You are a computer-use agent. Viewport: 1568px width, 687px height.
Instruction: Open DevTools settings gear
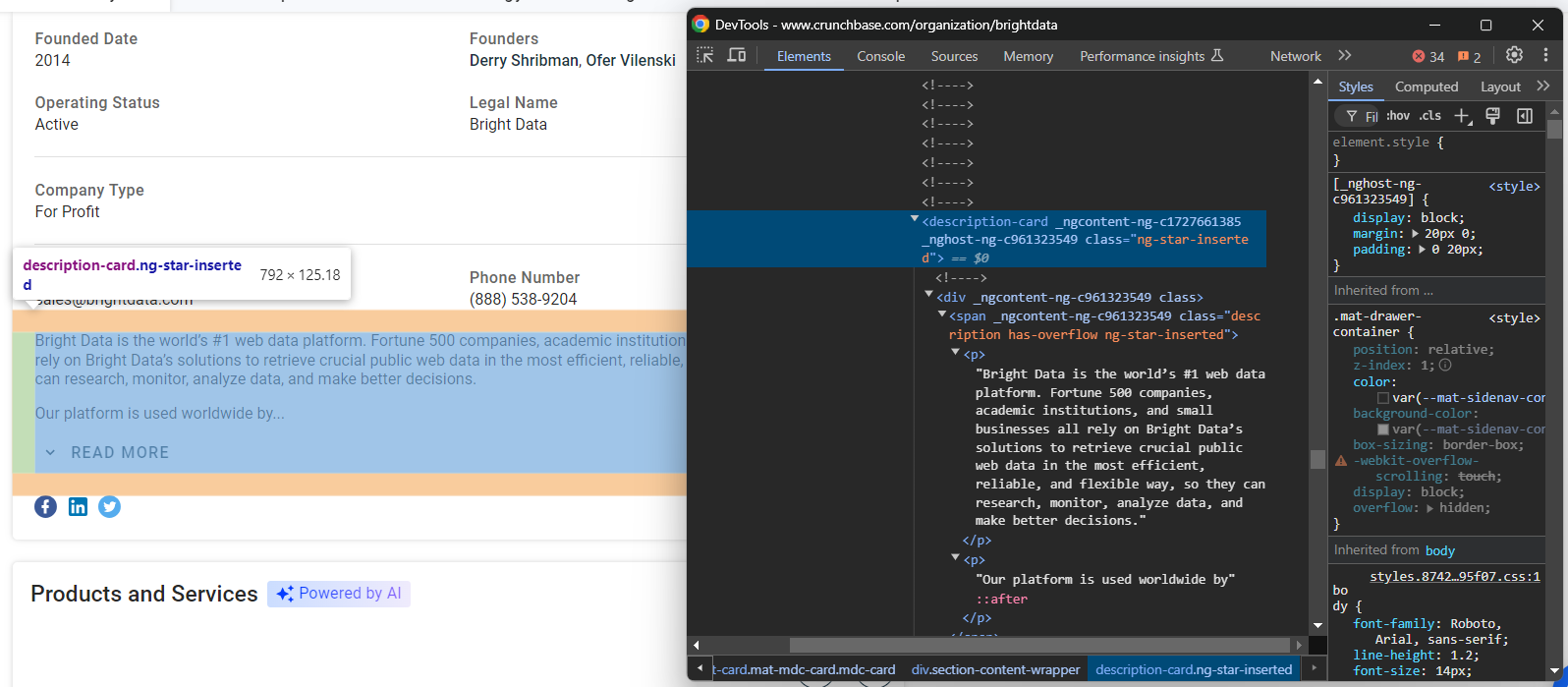tap(1514, 55)
